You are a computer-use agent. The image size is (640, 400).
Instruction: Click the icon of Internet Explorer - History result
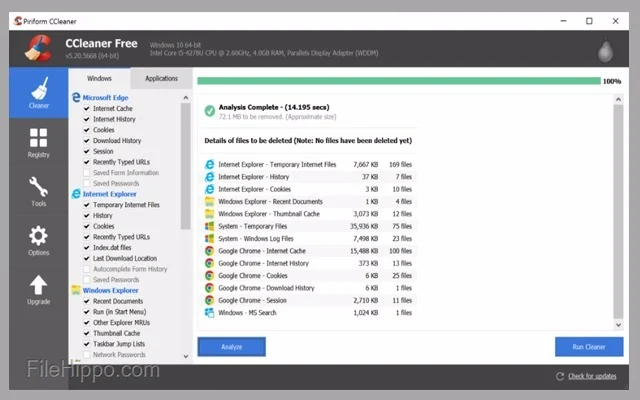click(x=209, y=177)
